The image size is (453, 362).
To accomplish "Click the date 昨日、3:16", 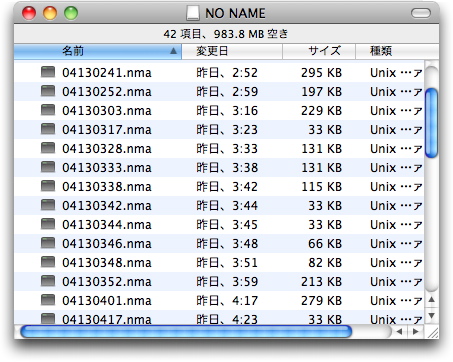I will (227, 111).
